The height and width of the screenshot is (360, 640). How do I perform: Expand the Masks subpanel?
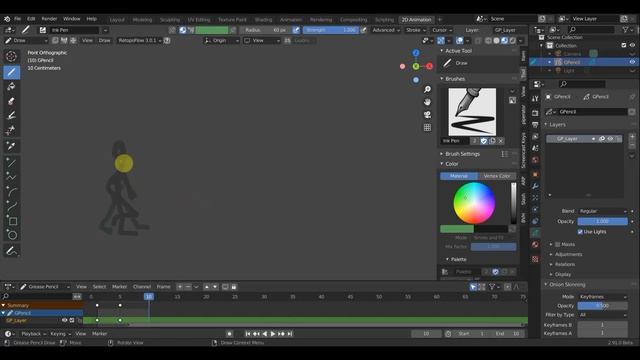(x=551, y=244)
